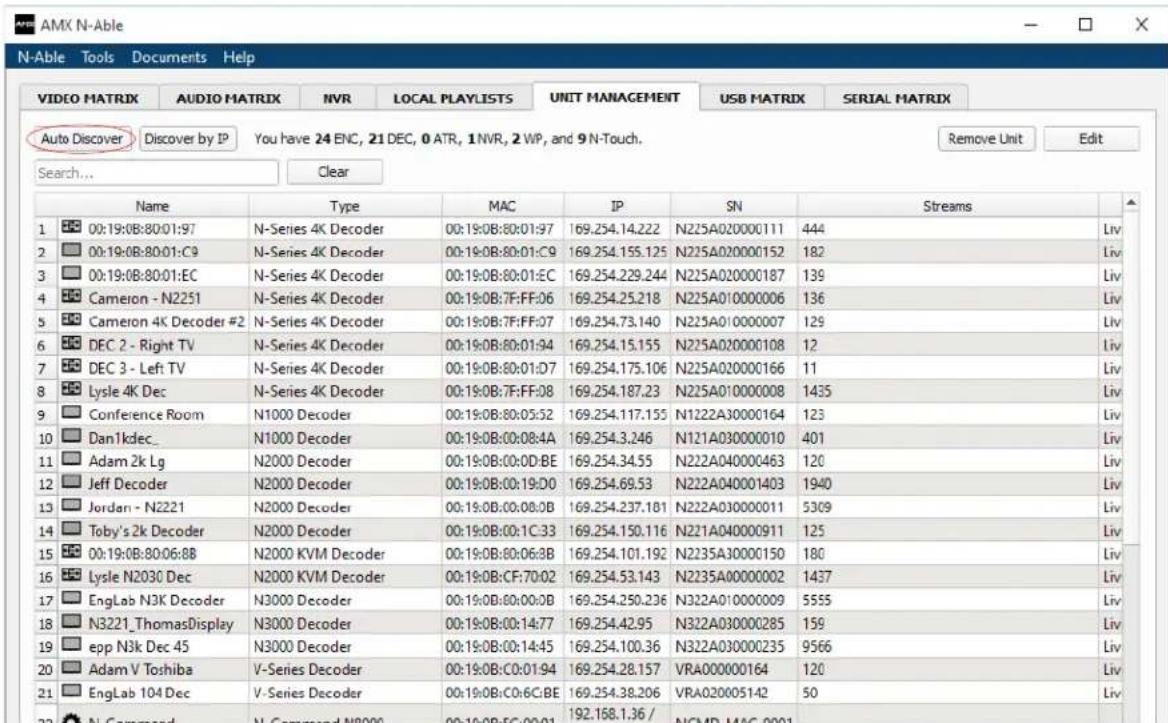Image resolution: width=1168 pixels, height=723 pixels.
Task: Switch to the USB Matrix tab
Action: pos(762,98)
